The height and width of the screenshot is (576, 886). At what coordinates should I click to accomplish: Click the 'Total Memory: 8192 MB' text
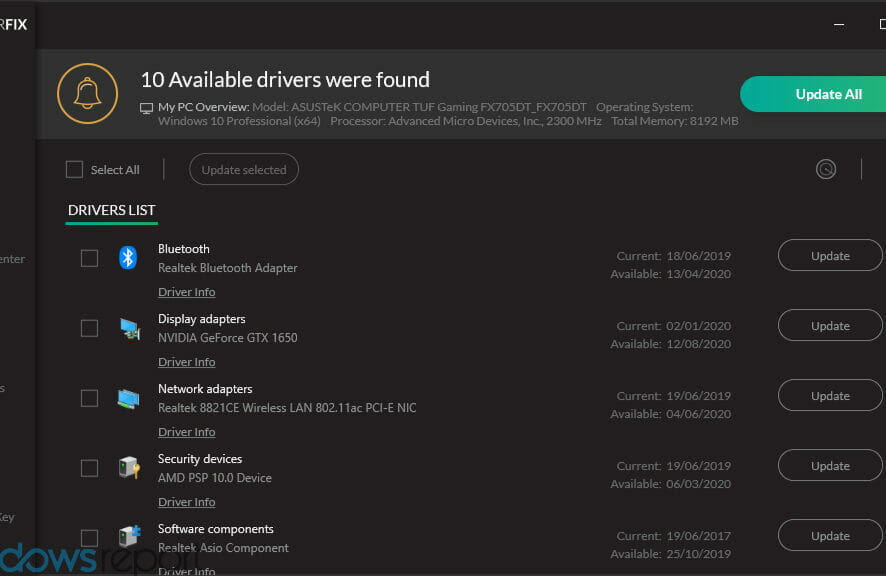coord(675,121)
